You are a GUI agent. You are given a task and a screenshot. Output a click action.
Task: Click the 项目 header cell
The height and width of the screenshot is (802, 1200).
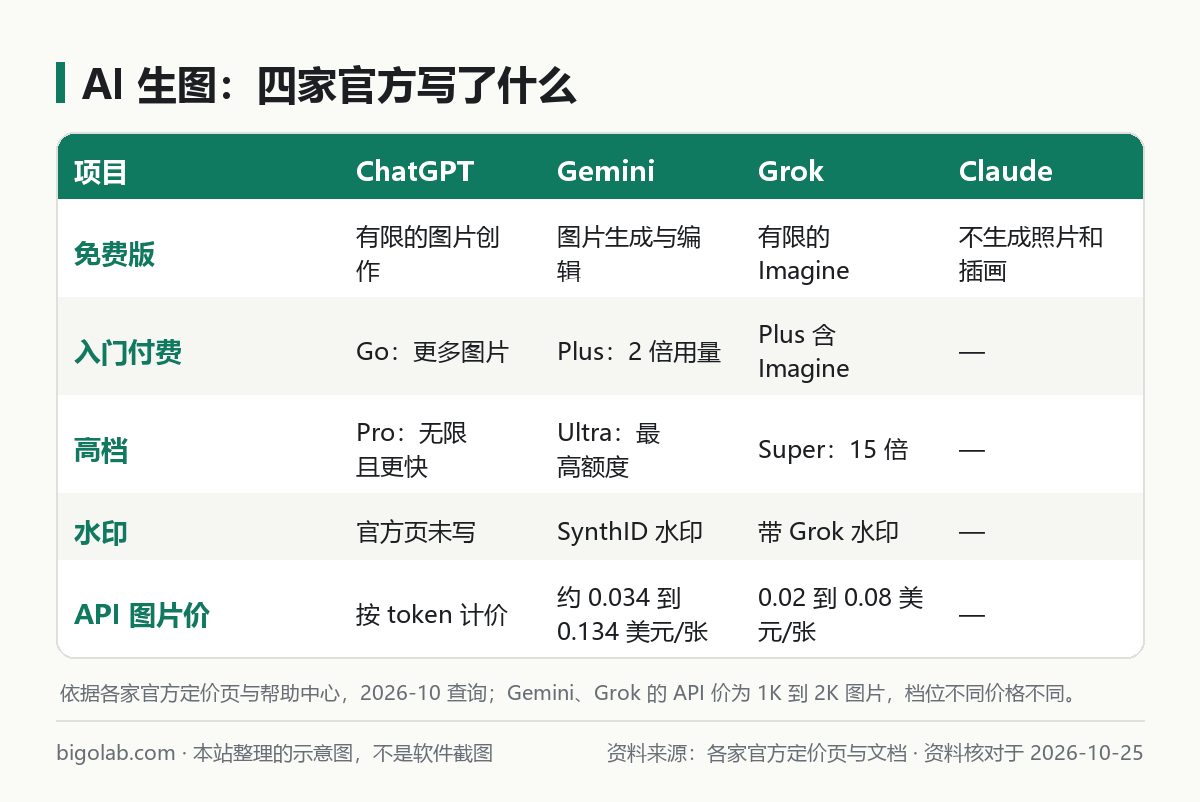101,172
